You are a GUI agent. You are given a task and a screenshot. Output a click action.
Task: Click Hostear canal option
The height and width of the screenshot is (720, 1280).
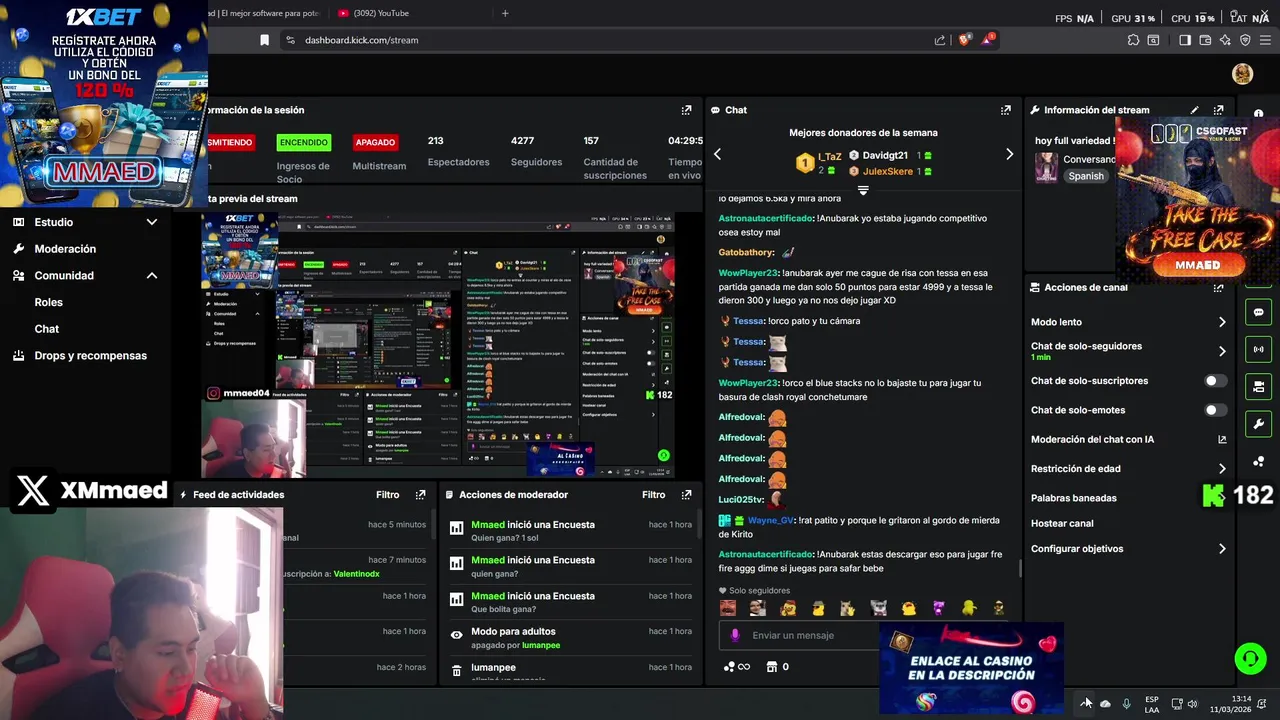tap(1062, 523)
